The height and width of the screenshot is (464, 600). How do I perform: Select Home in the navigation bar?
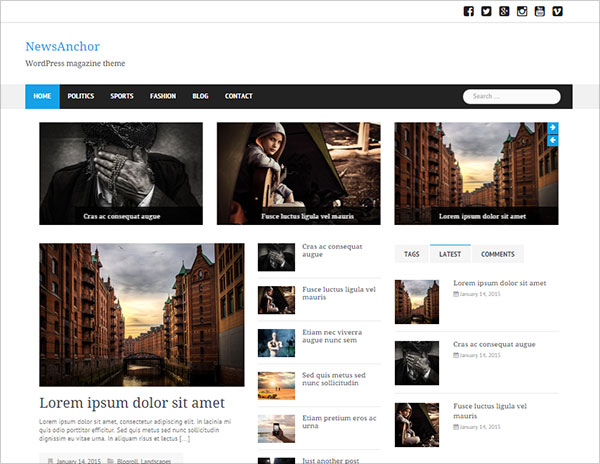click(42, 96)
